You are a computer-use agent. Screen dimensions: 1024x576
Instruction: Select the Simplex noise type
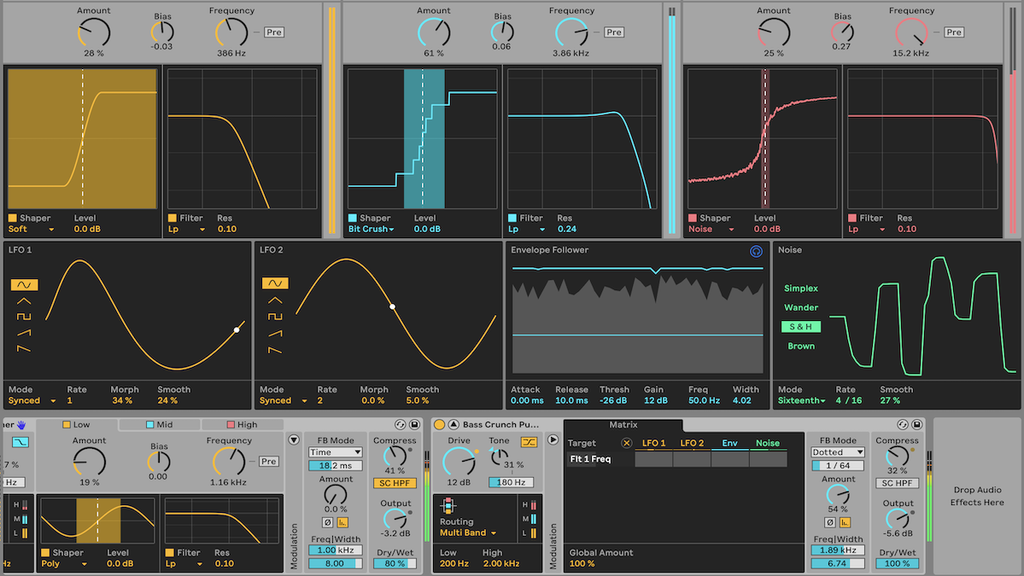coord(800,289)
